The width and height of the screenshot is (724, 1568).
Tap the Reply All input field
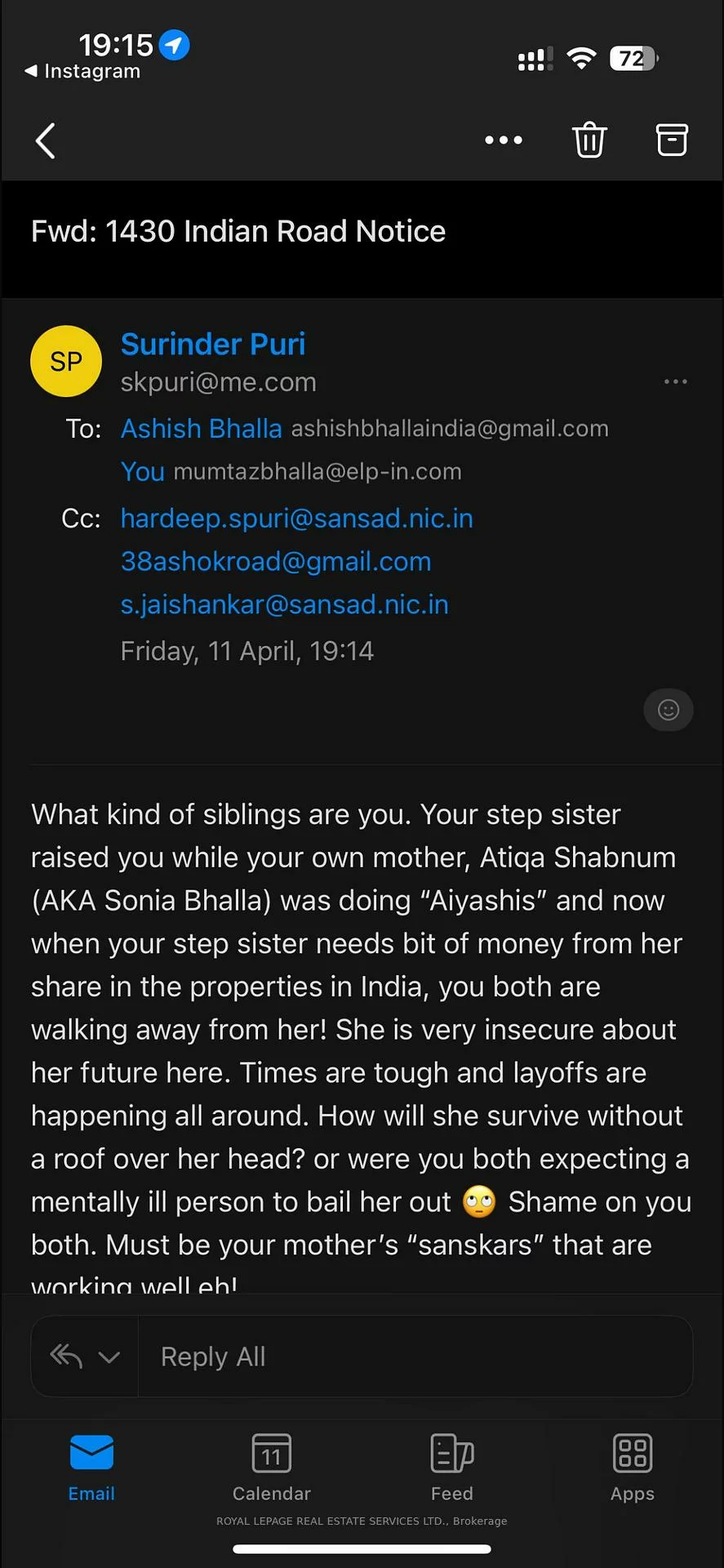pos(415,1356)
